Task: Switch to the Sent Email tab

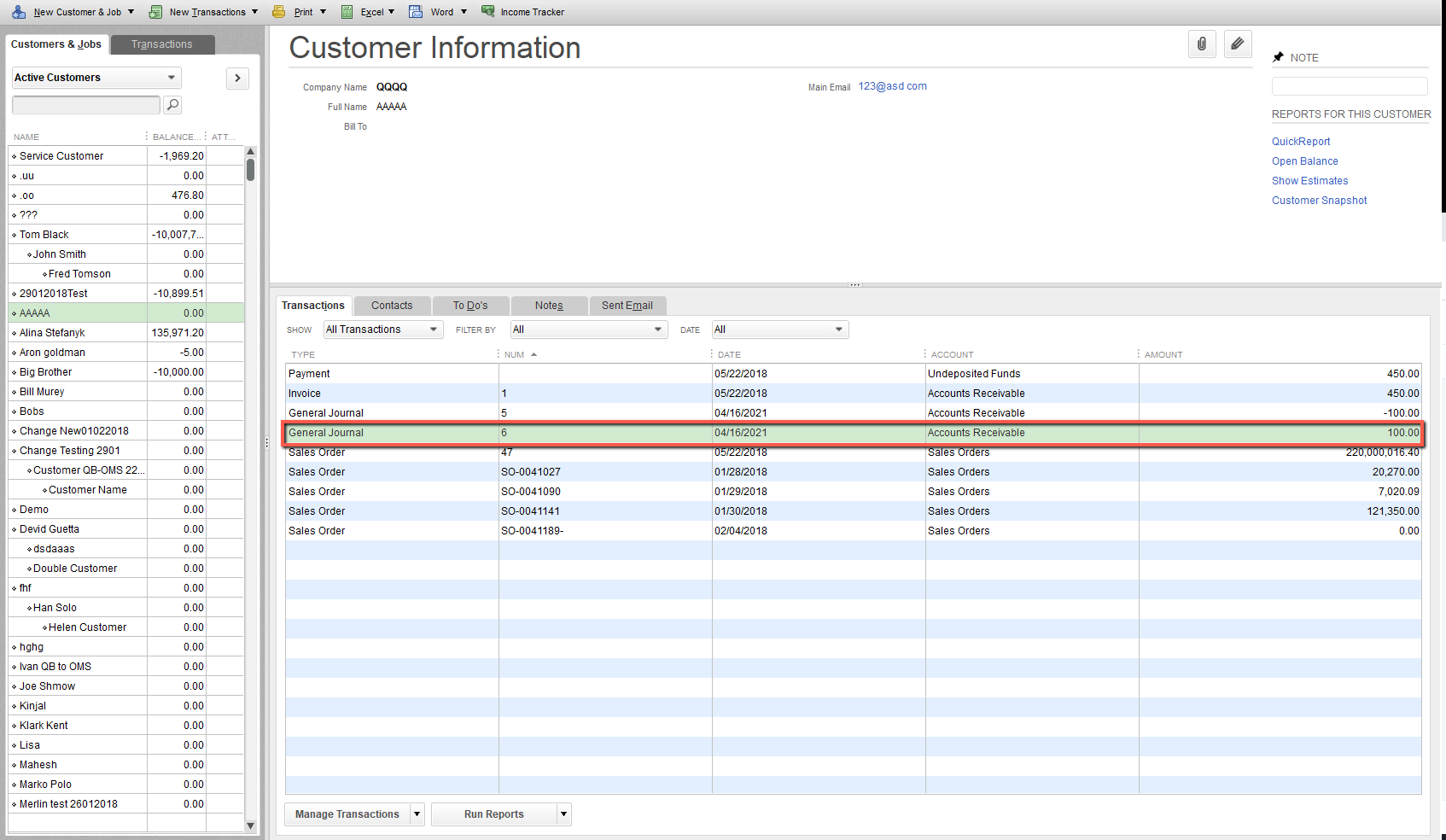Action: (627, 306)
